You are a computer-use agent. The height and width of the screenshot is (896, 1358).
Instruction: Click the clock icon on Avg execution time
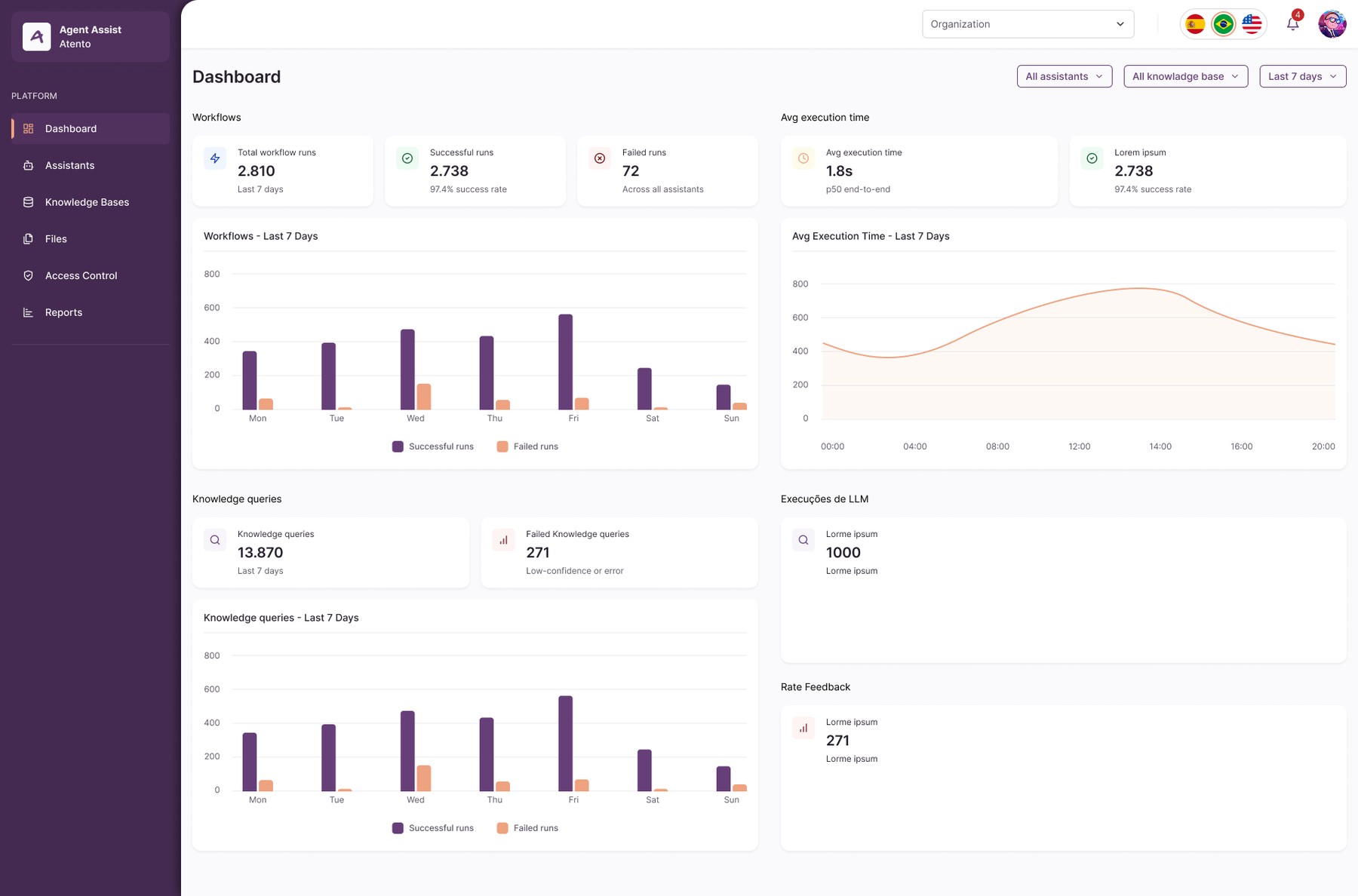pyautogui.click(x=803, y=158)
